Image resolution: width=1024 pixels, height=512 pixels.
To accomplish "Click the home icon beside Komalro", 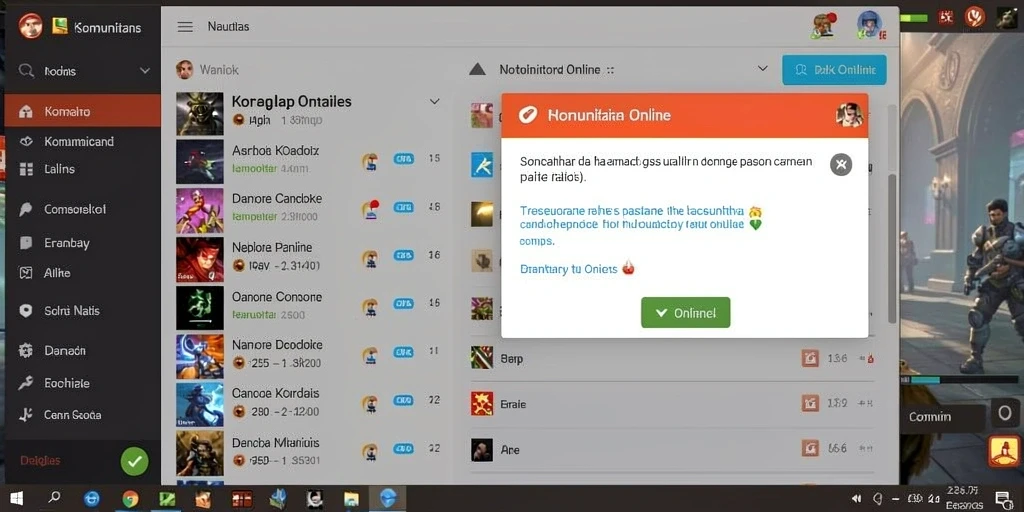I will coord(26,112).
